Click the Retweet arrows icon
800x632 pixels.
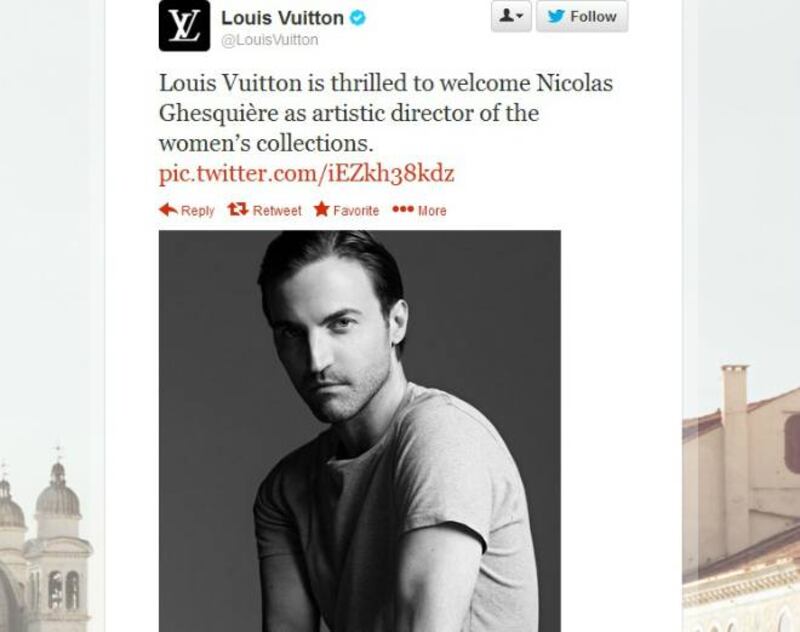tap(238, 209)
